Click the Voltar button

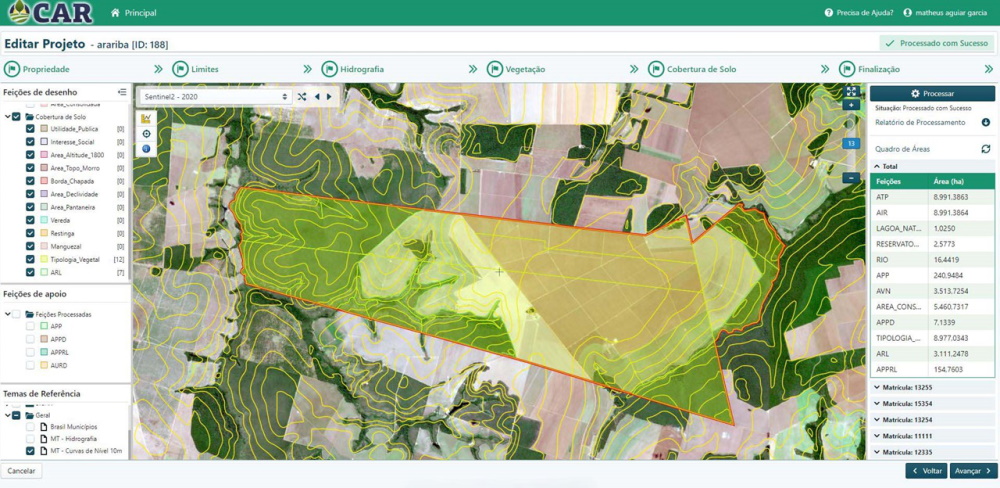(x=926, y=471)
